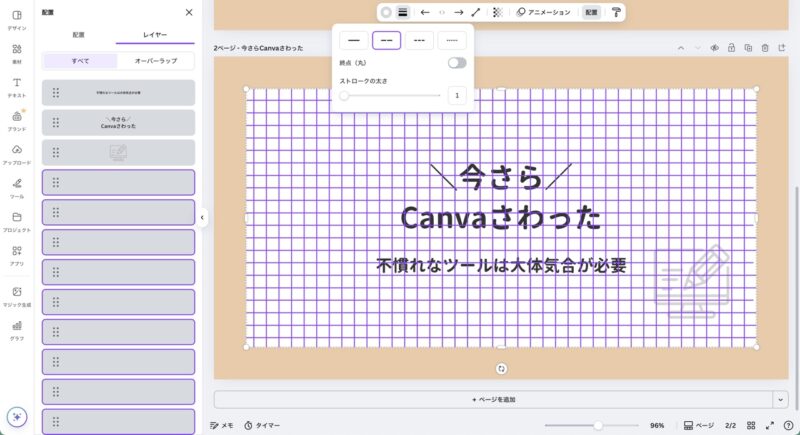Open the プロジェクト folder panel
This screenshot has height=435, width=800.
tap(17, 222)
